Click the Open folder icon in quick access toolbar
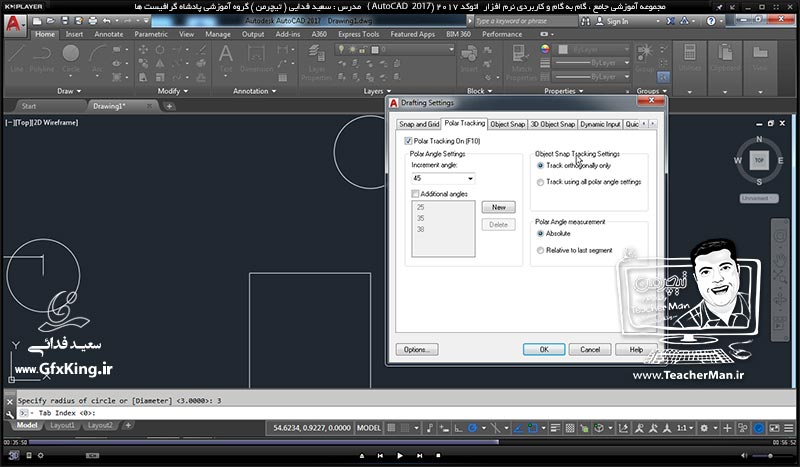The height and width of the screenshot is (467, 800). point(51,21)
